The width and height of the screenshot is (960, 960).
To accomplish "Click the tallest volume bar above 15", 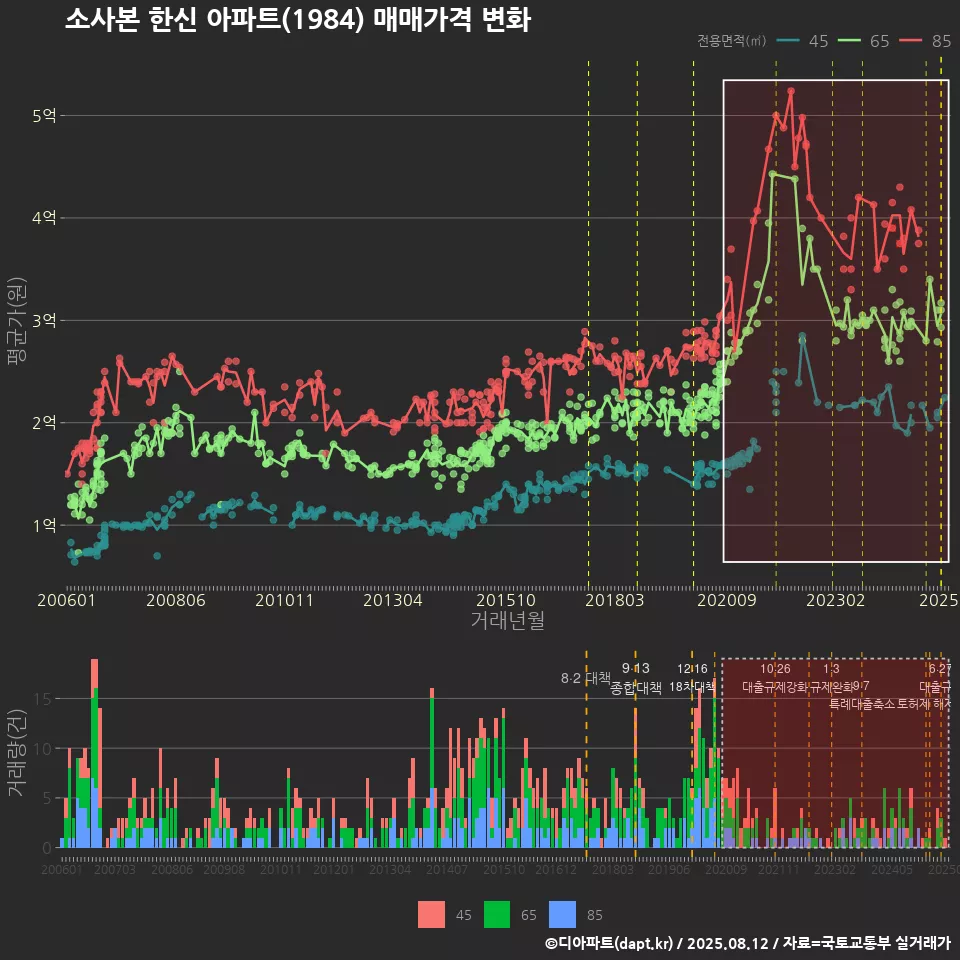I will 94,754.
